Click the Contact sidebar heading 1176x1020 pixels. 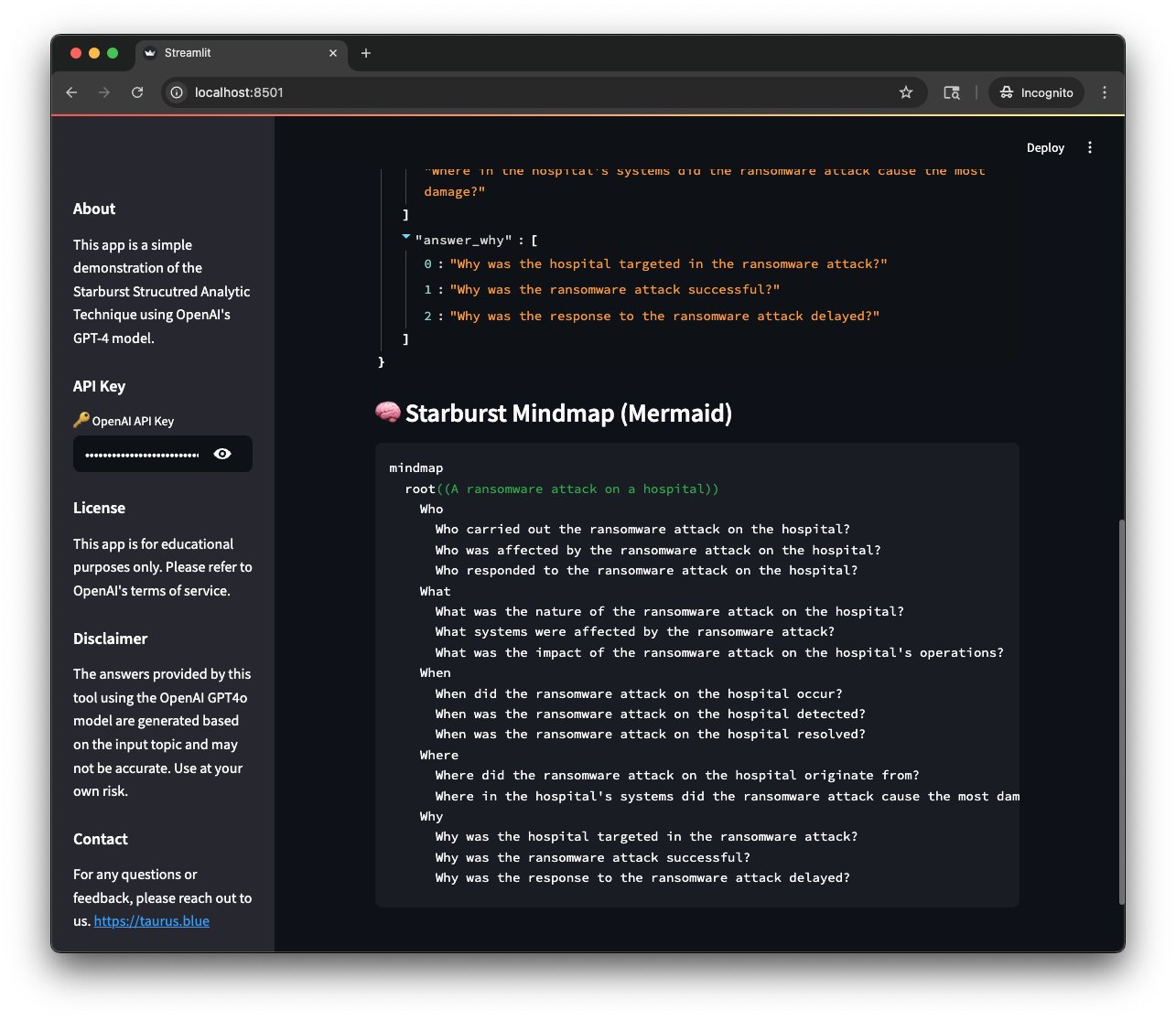(101, 839)
